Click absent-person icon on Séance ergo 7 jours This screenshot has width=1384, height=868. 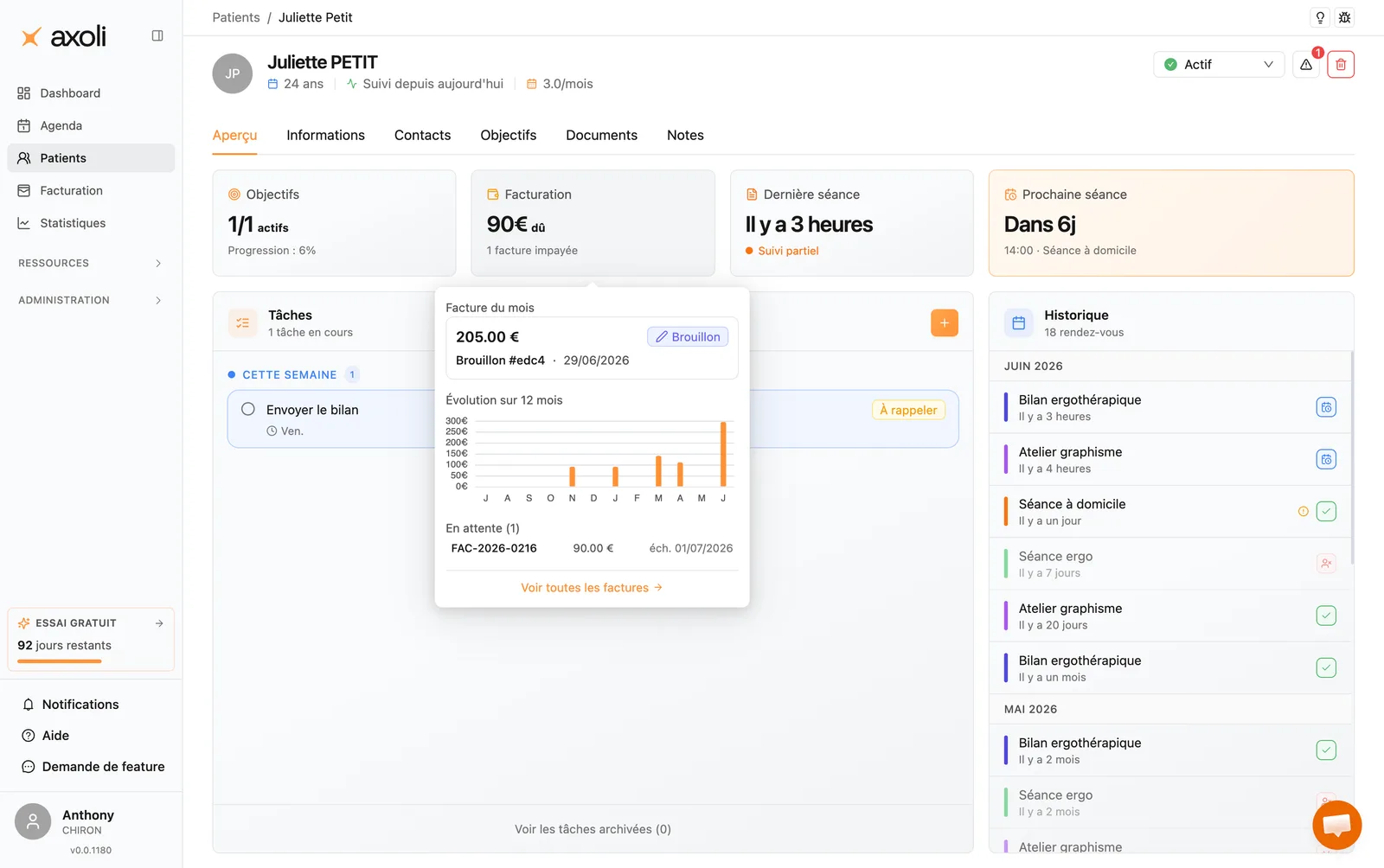tap(1326, 564)
